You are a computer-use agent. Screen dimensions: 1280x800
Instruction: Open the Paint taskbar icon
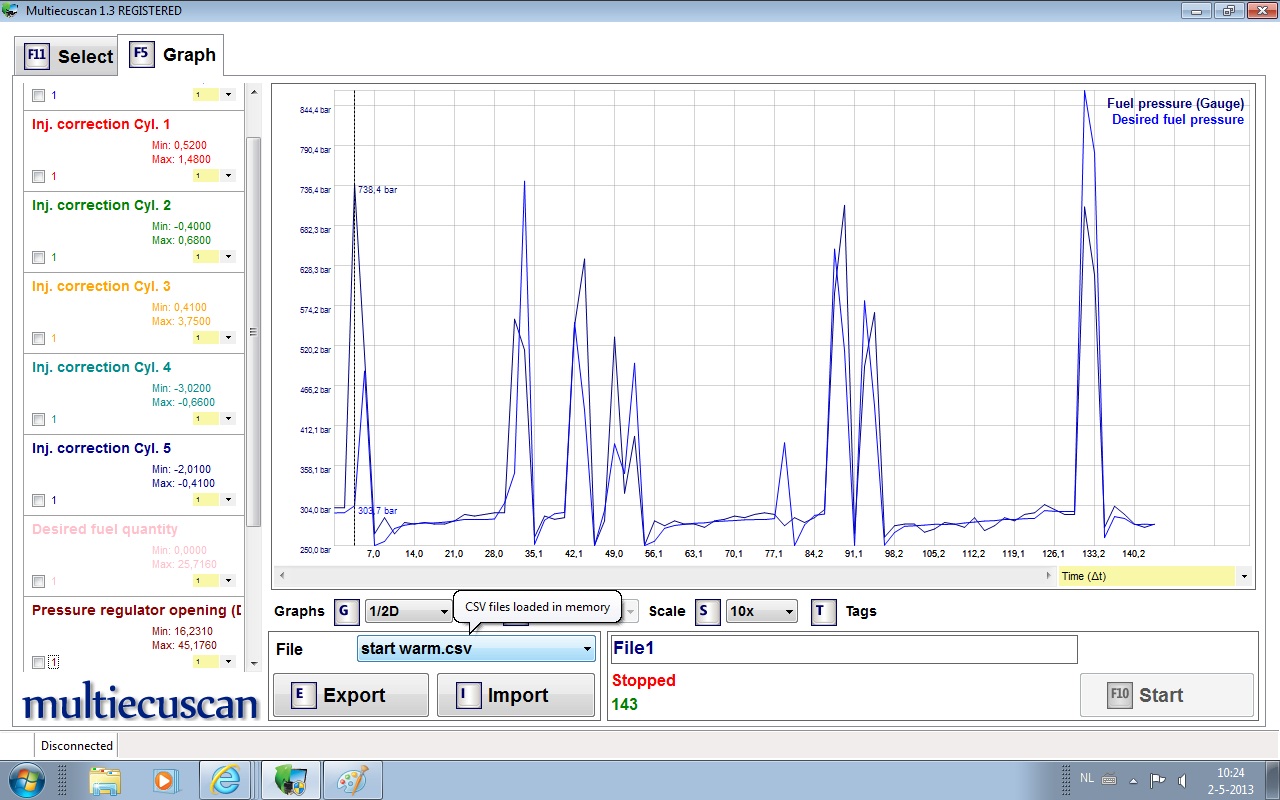pos(352,780)
